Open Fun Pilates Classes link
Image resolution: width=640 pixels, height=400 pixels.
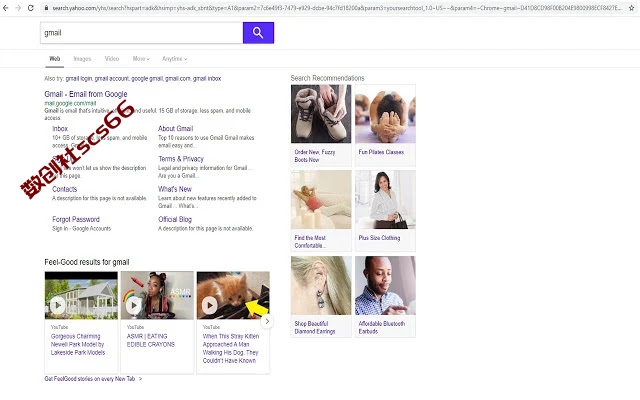[381, 152]
